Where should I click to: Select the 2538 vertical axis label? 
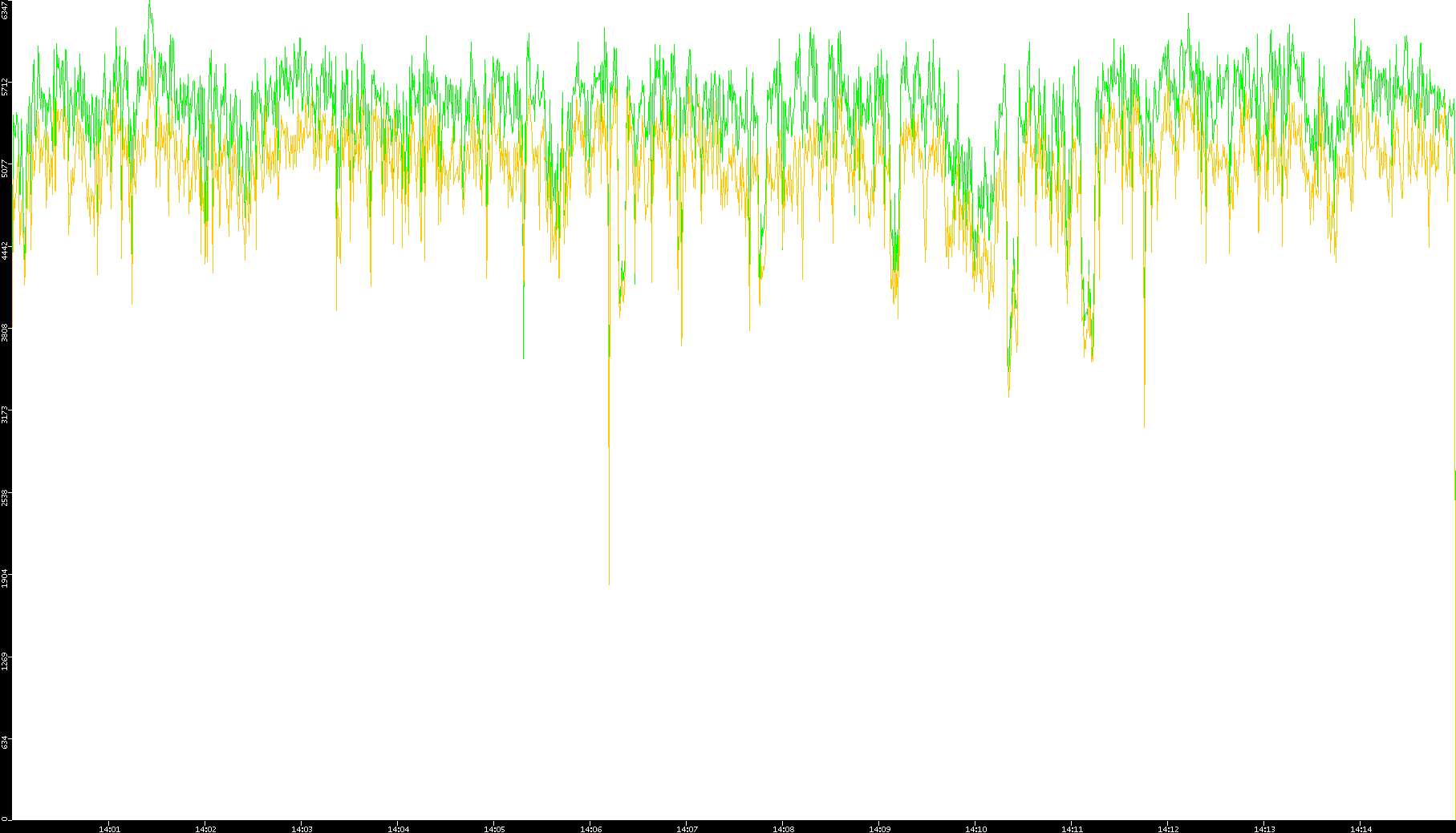click(x=6, y=497)
